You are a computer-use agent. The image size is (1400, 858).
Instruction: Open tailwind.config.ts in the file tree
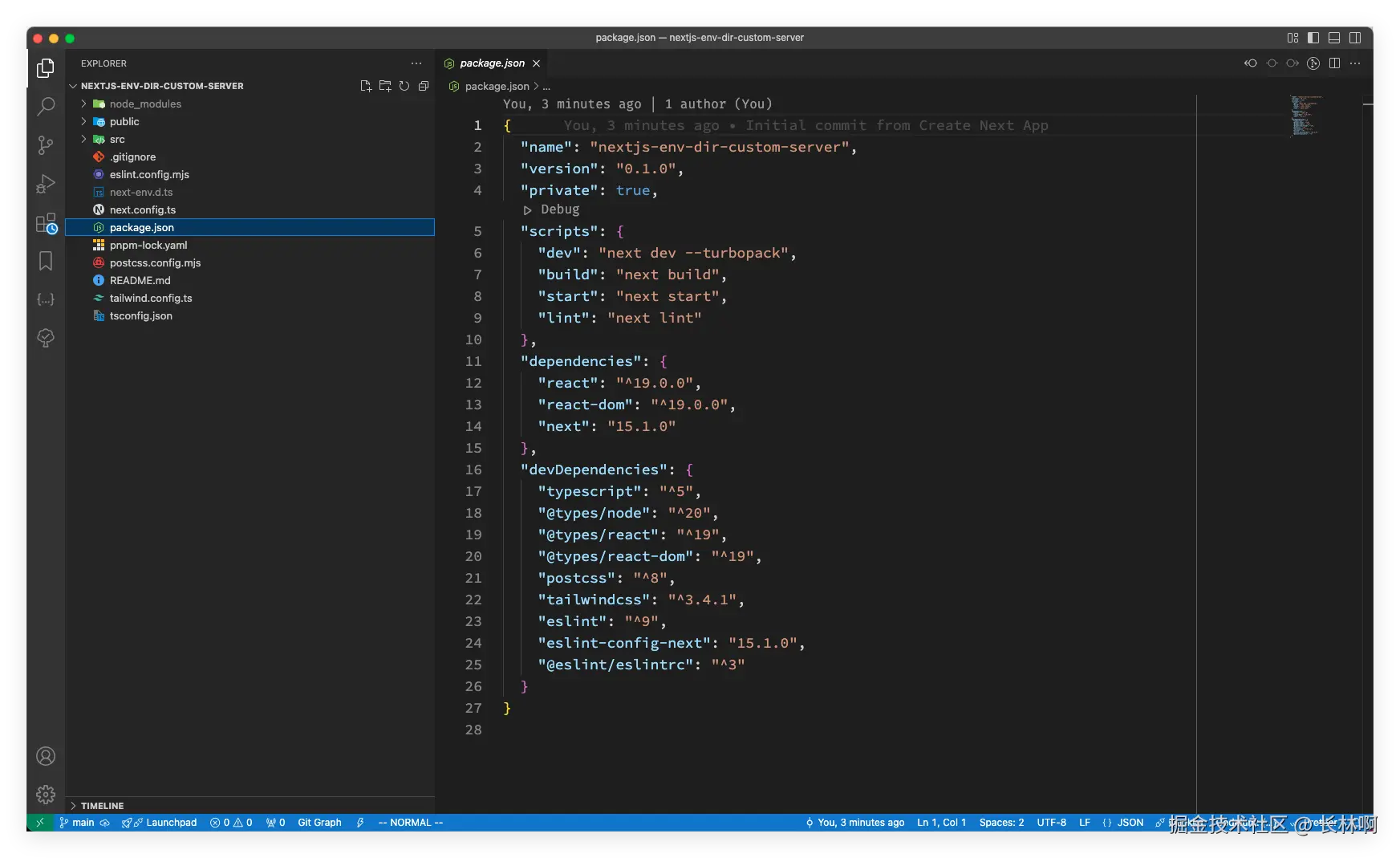[250, 299]
